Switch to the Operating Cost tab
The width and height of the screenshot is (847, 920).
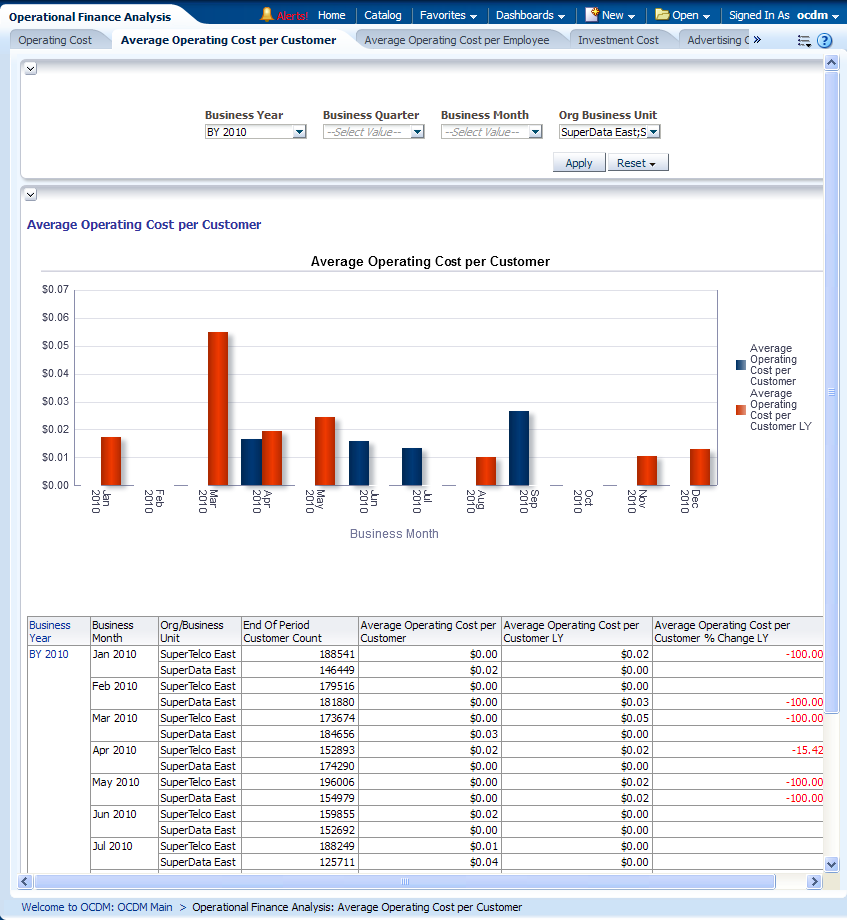(55, 40)
